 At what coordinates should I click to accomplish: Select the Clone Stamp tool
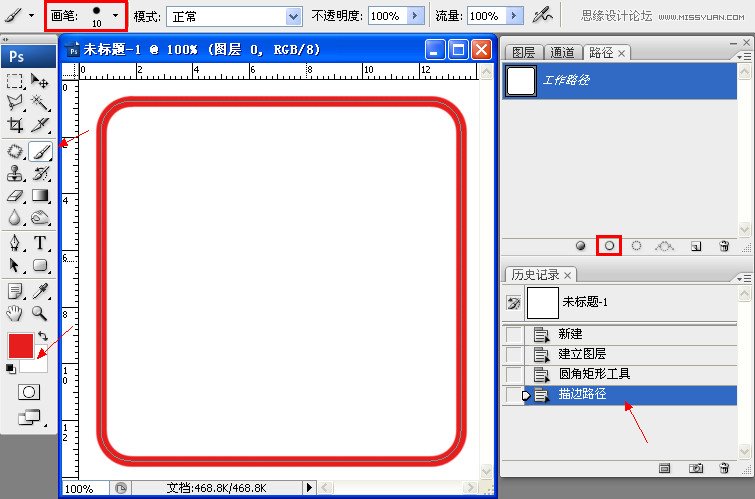click(x=15, y=173)
